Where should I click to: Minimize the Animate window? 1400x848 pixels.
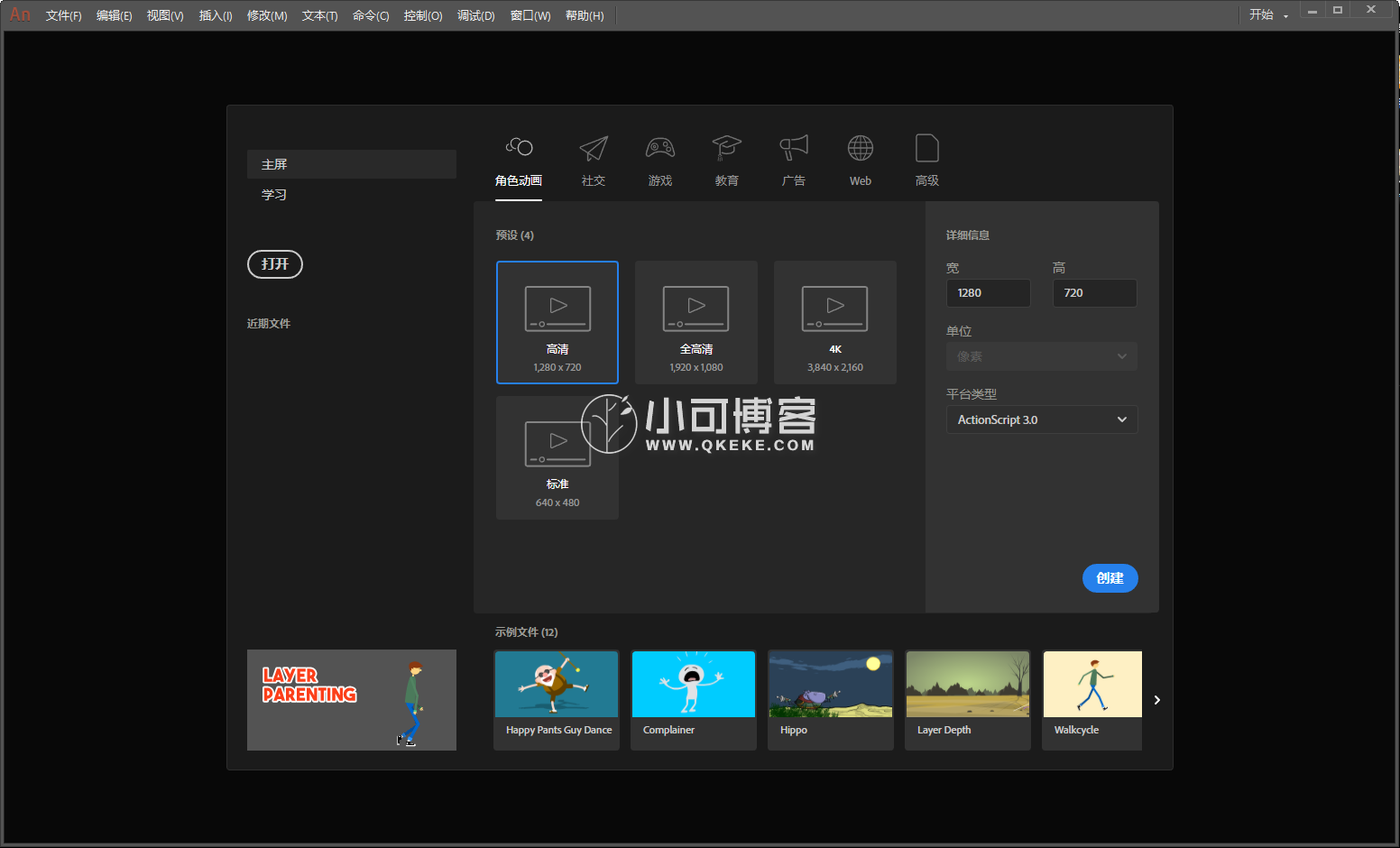1312,11
